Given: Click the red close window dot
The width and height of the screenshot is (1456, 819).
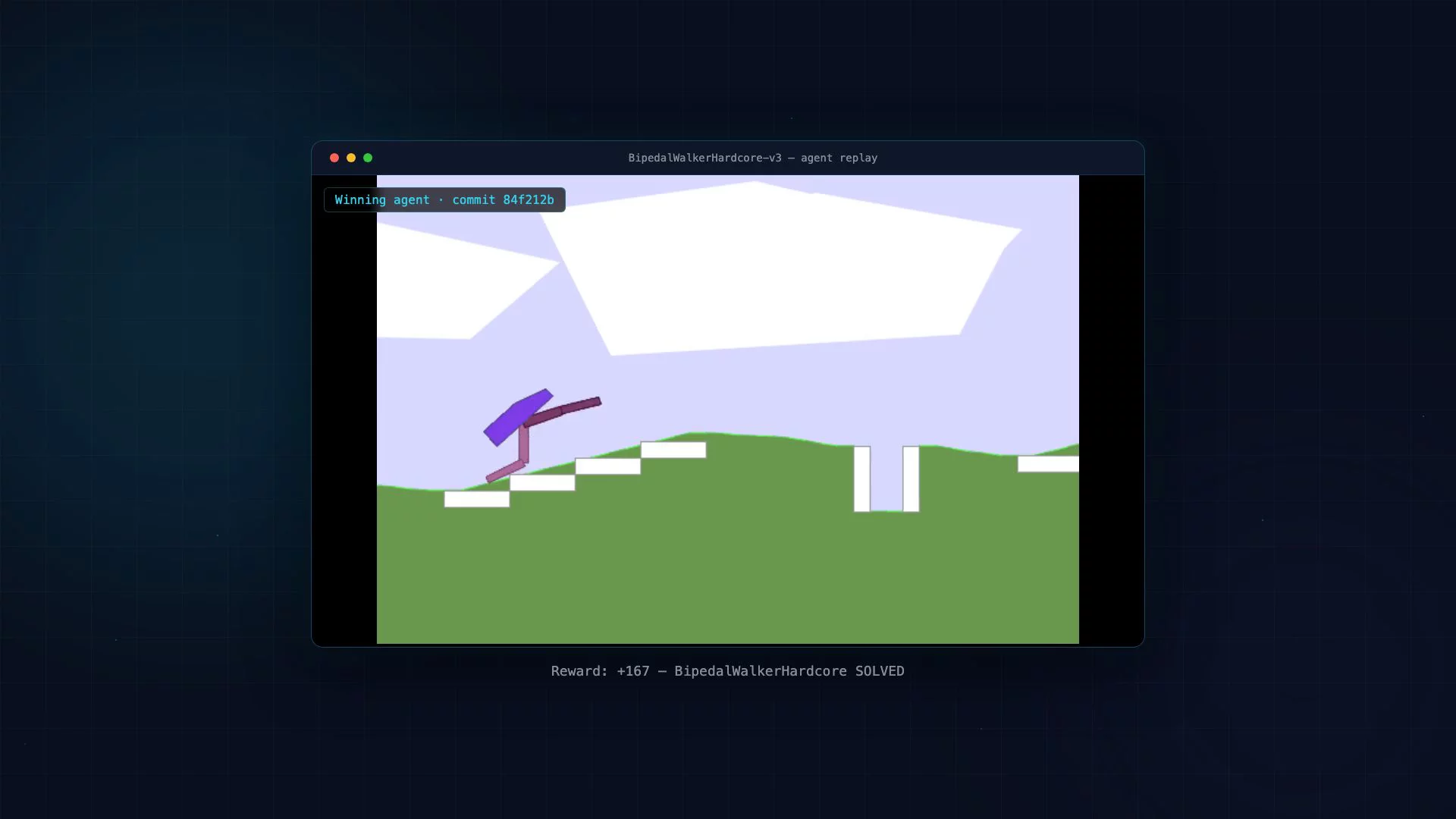Looking at the screenshot, I should [x=334, y=158].
